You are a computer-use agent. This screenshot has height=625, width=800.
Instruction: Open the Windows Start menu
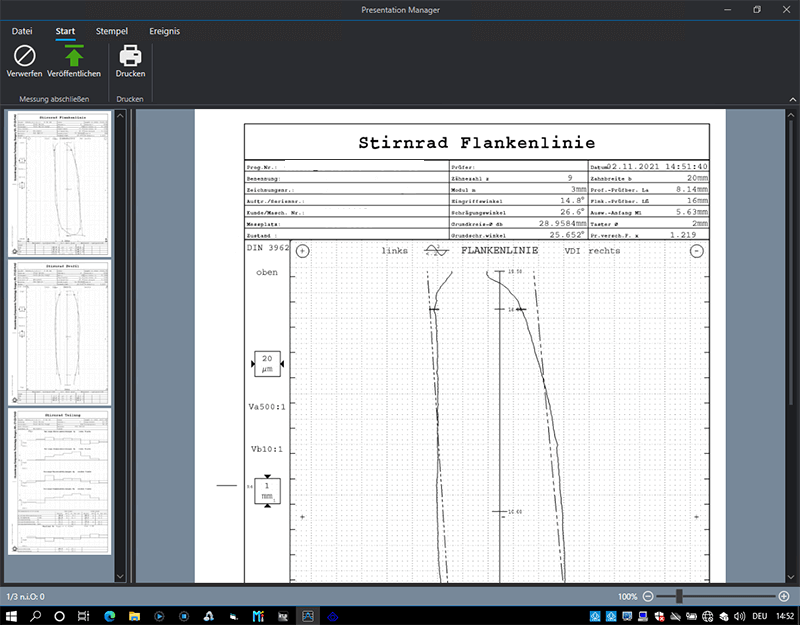pyautogui.click(x=11, y=616)
